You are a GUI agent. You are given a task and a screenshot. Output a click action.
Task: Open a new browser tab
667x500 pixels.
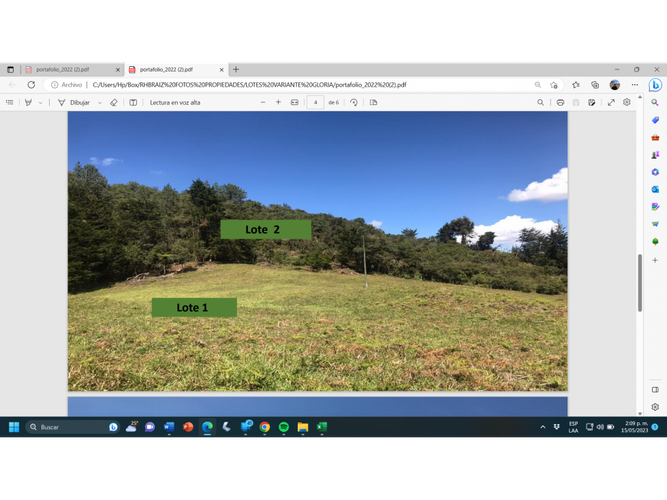point(236,69)
